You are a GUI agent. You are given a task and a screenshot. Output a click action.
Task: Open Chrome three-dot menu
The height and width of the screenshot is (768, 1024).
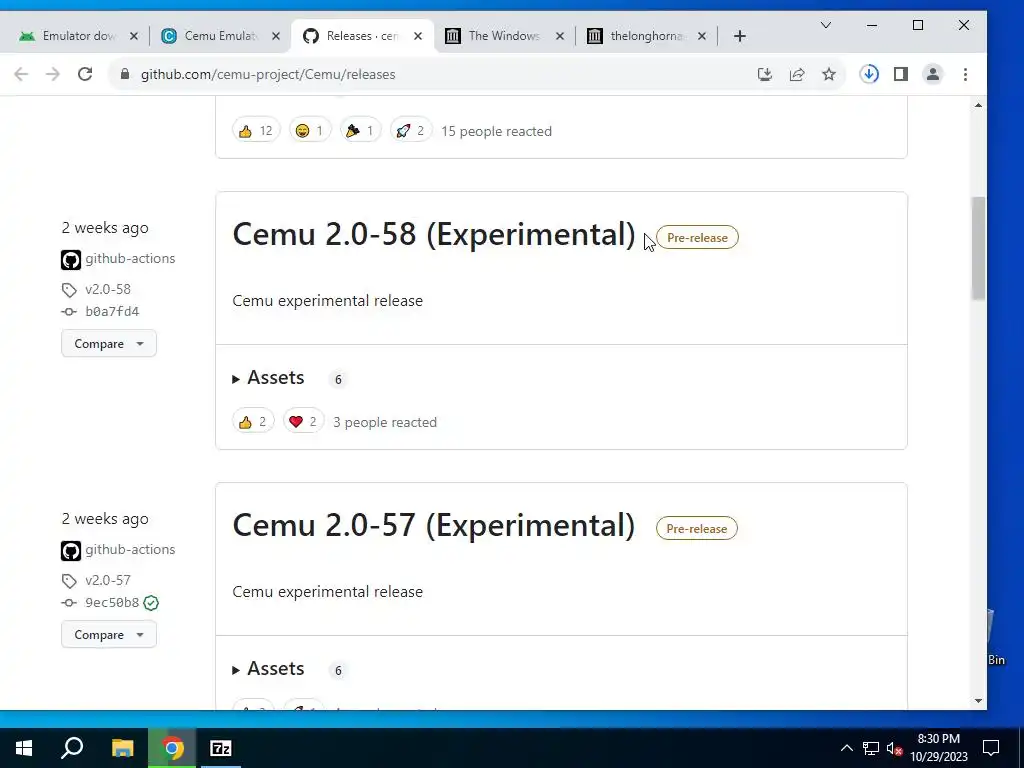(x=965, y=74)
